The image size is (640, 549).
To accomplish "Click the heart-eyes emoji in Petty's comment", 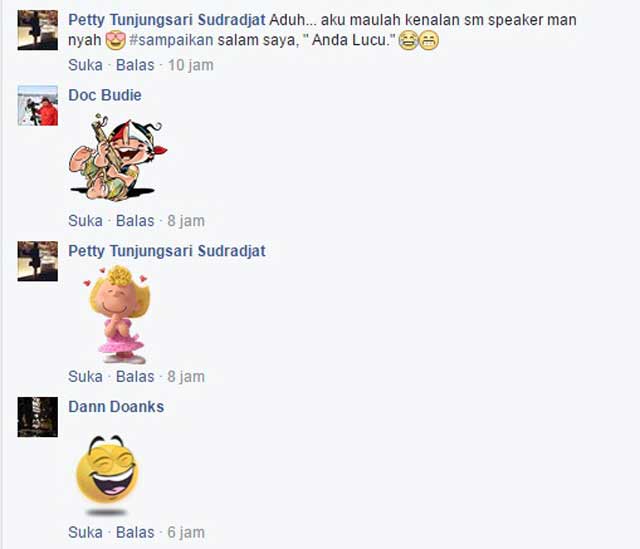I will coord(116,40).
